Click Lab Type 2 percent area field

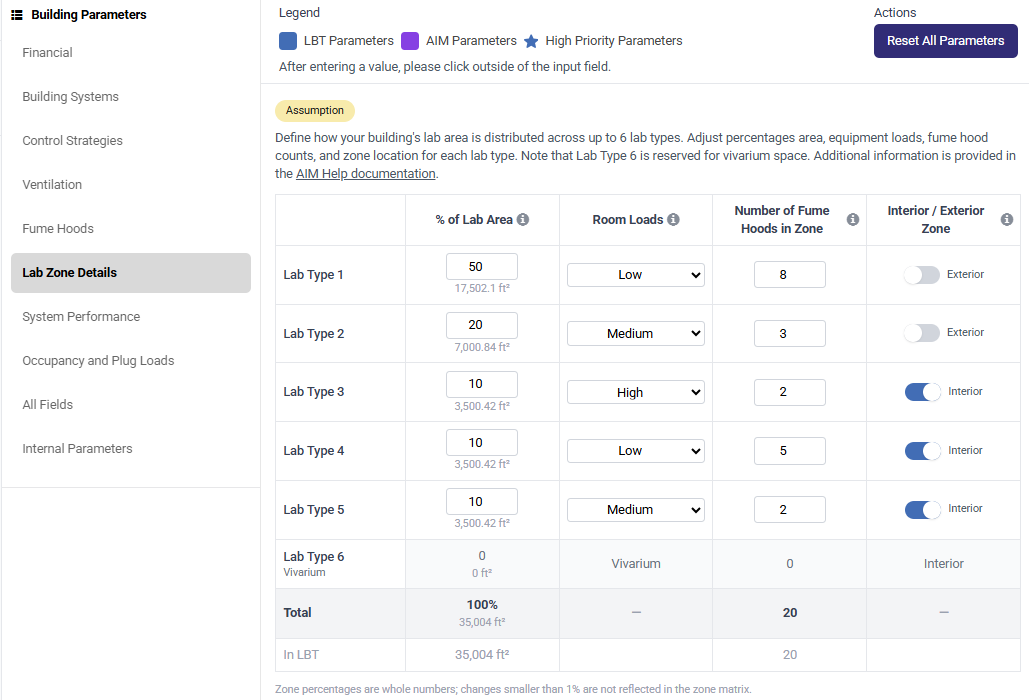coord(482,325)
